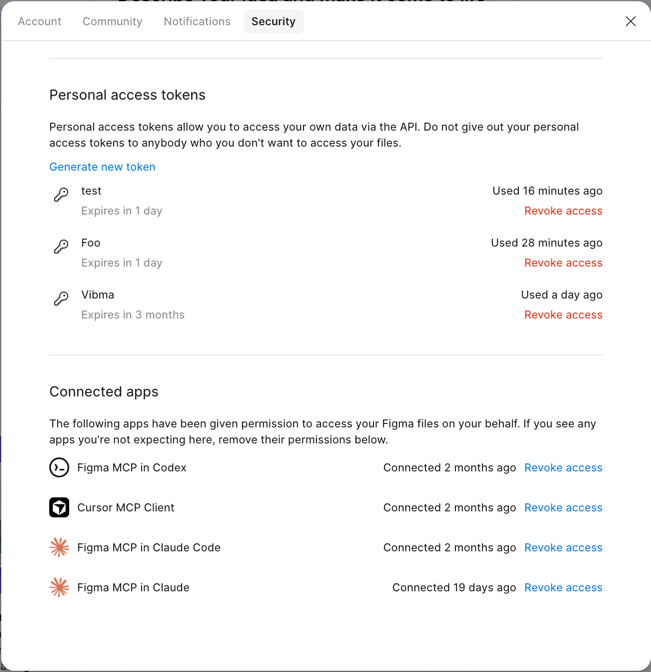Close the settings dialog with X
The height and width of the screenshot is (672, 651).
(630, 21)
